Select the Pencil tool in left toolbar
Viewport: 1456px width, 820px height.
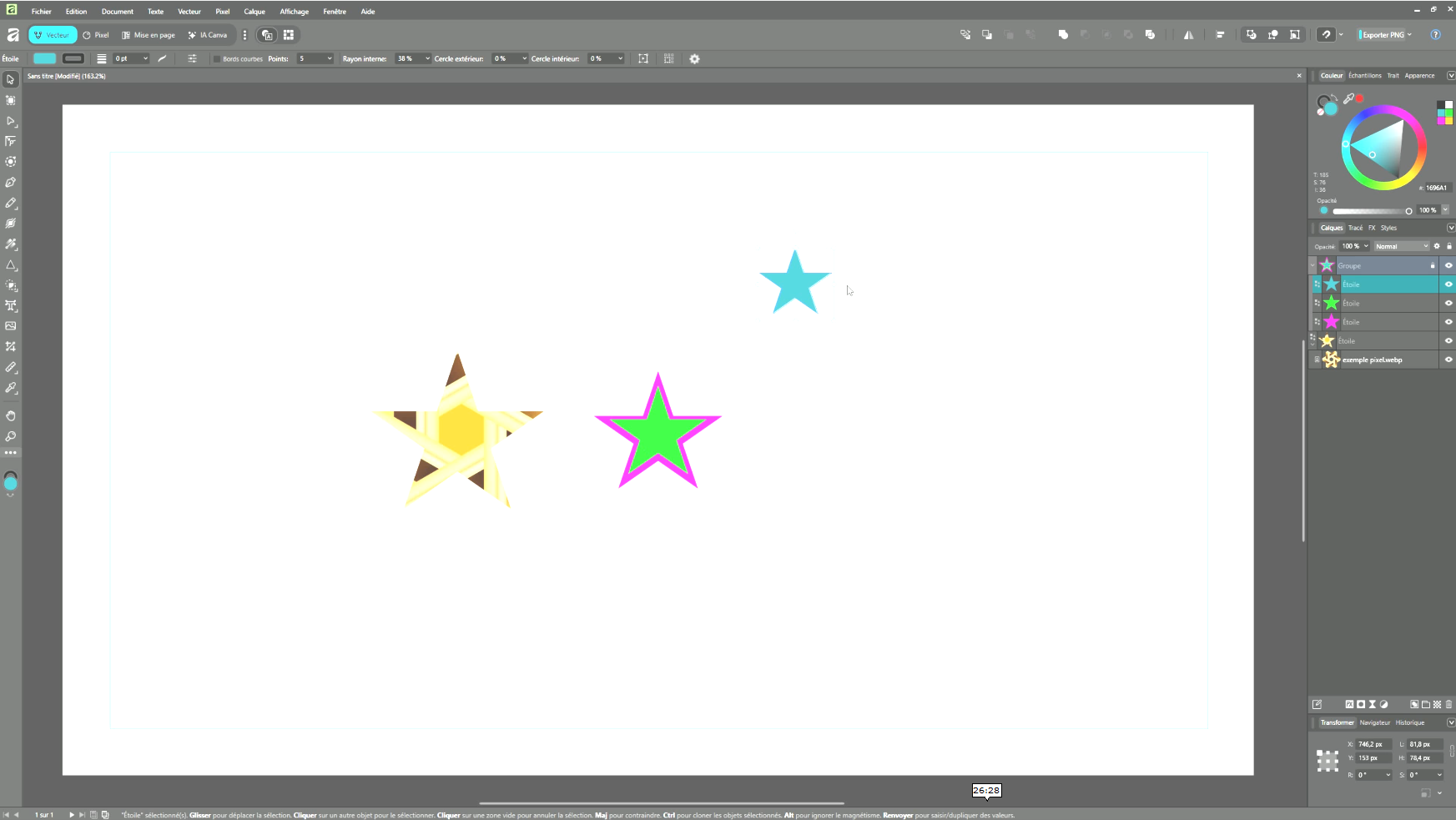11,203
